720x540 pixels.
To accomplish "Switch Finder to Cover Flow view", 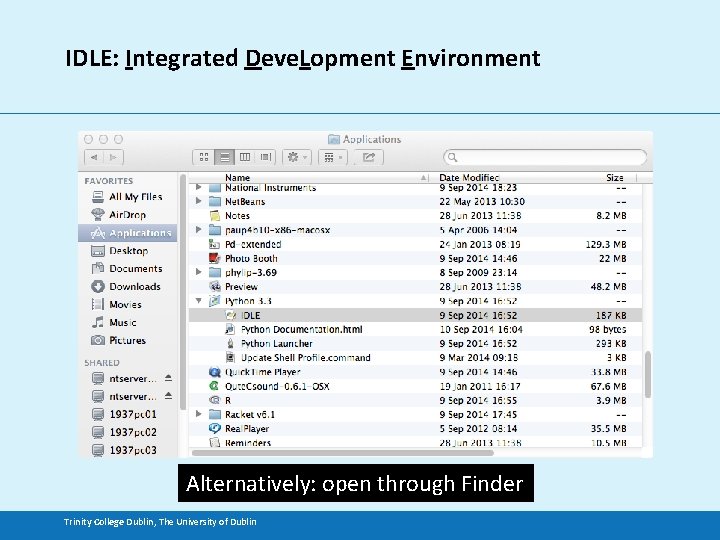I will coord(265,158).
